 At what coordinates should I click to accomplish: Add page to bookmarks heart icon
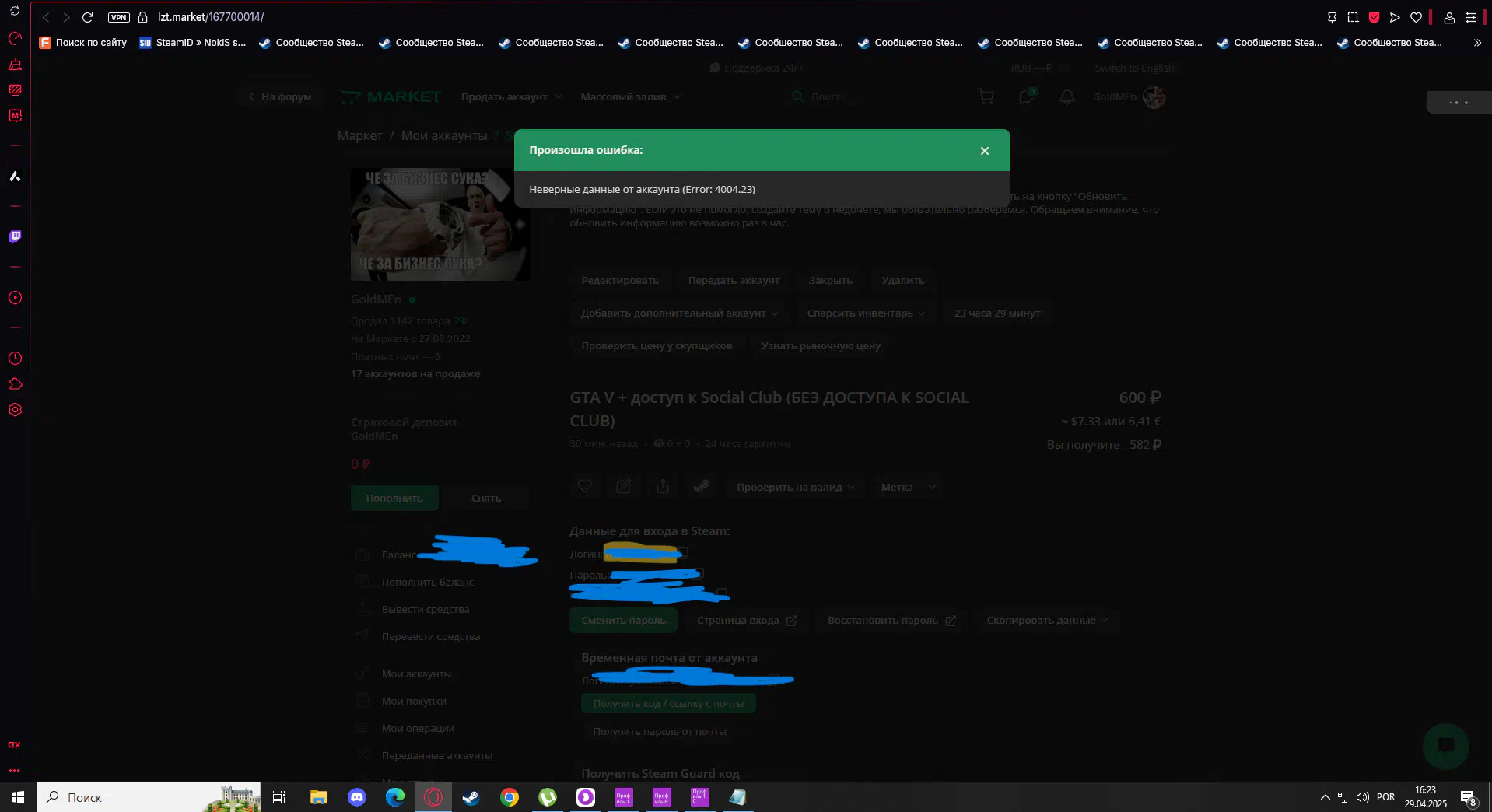click(1416, 17)
